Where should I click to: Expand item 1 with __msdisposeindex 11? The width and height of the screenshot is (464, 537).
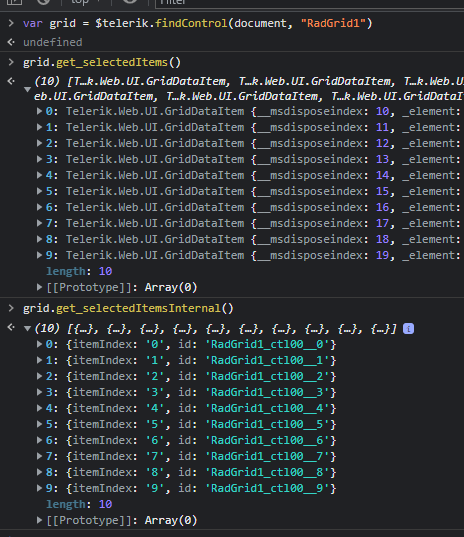pos(39,127)
